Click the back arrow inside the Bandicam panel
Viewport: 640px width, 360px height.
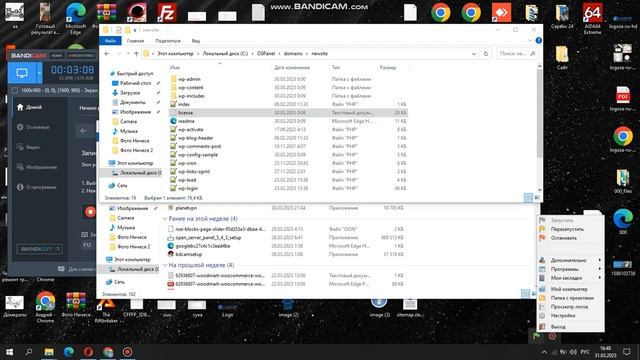pos(84,131)
